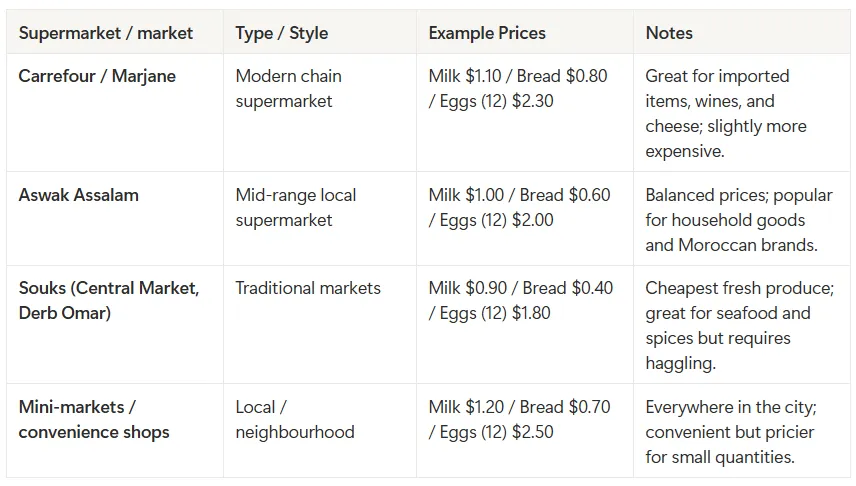Click Souks prices with Milk $0.90
Image resolution: width=856 pixels, height=486 pixels.
(x=521, y=300)
